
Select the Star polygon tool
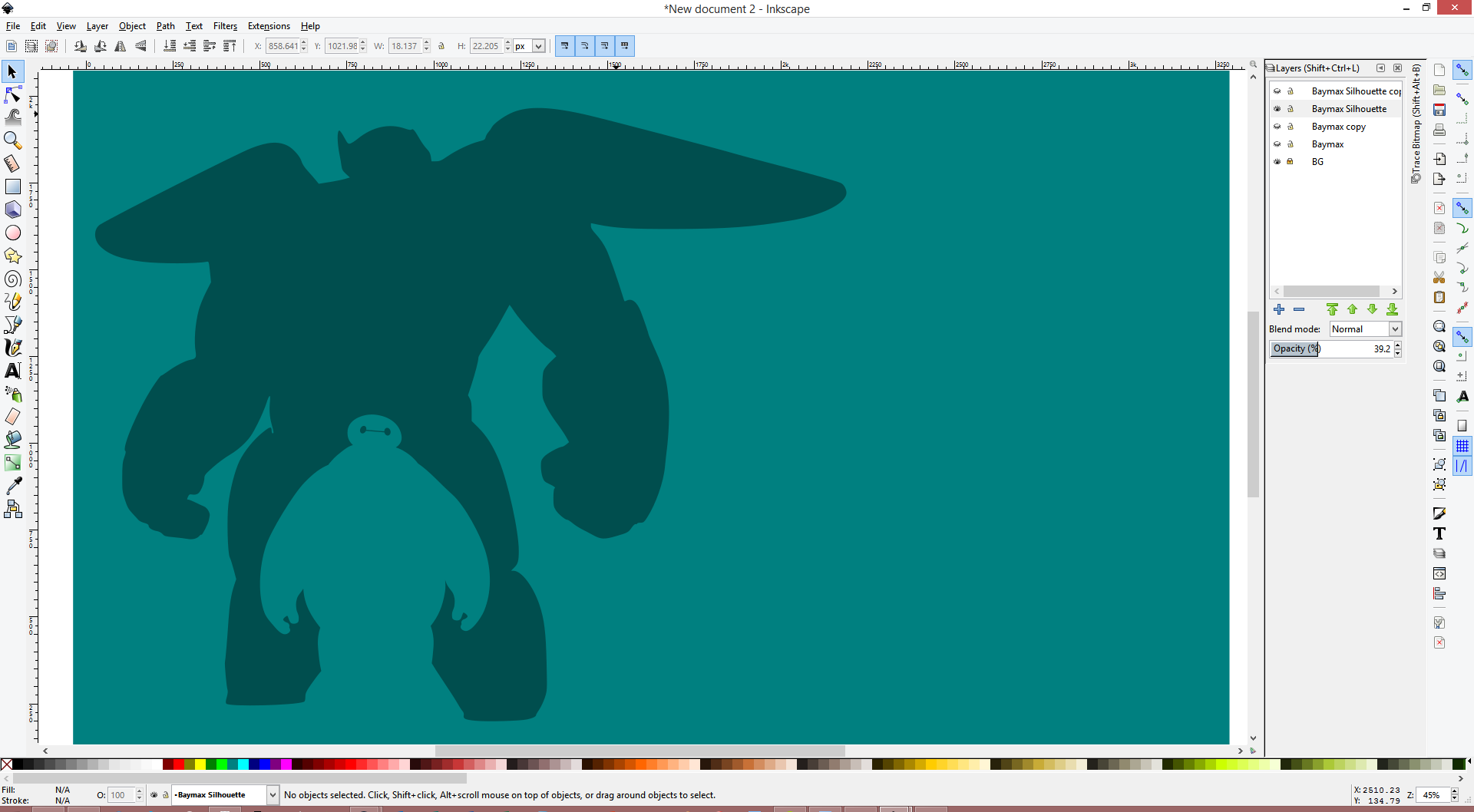click(13, 256)
